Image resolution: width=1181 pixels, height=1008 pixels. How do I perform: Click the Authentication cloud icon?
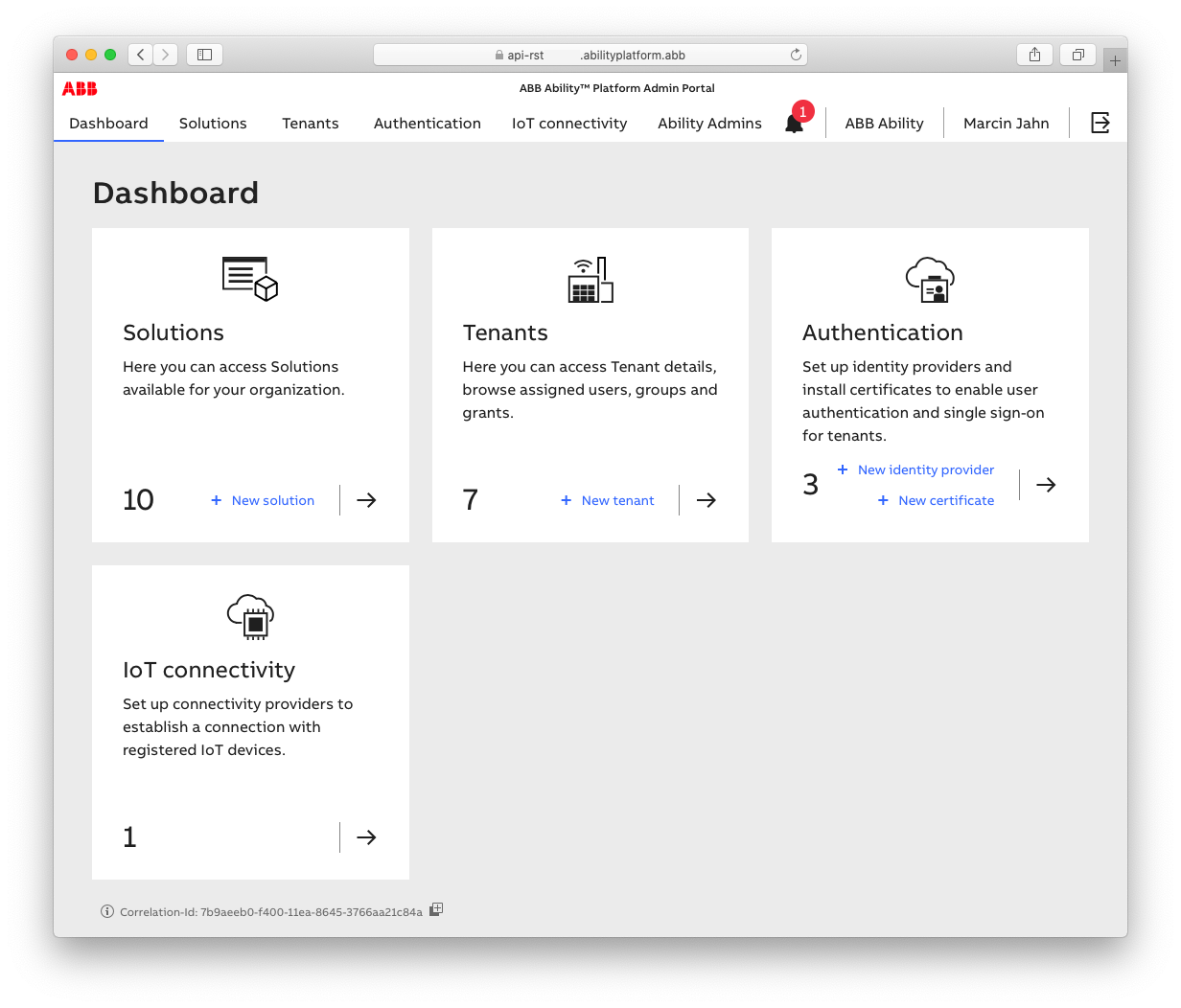tap(931, 280)
